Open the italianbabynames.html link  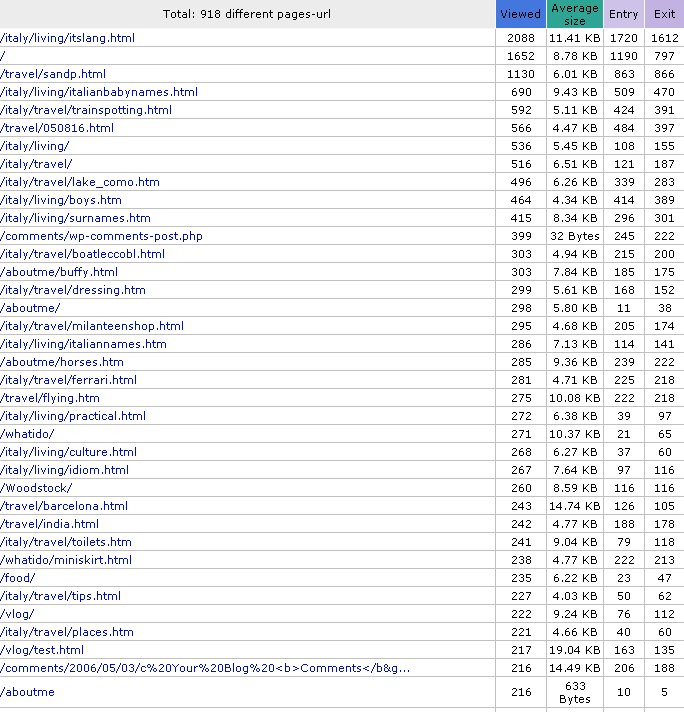99,92
